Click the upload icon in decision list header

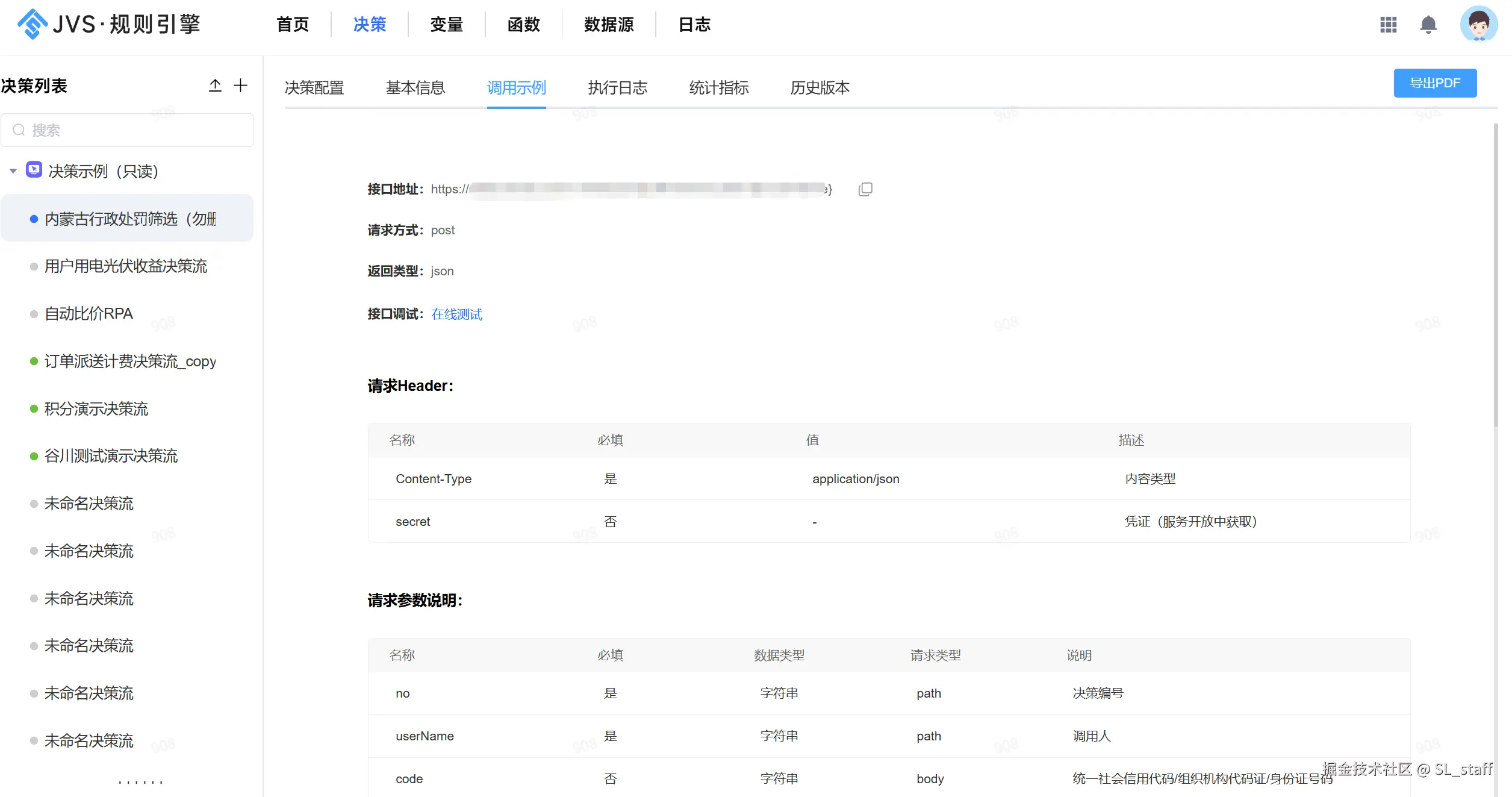tap(215, 86)
